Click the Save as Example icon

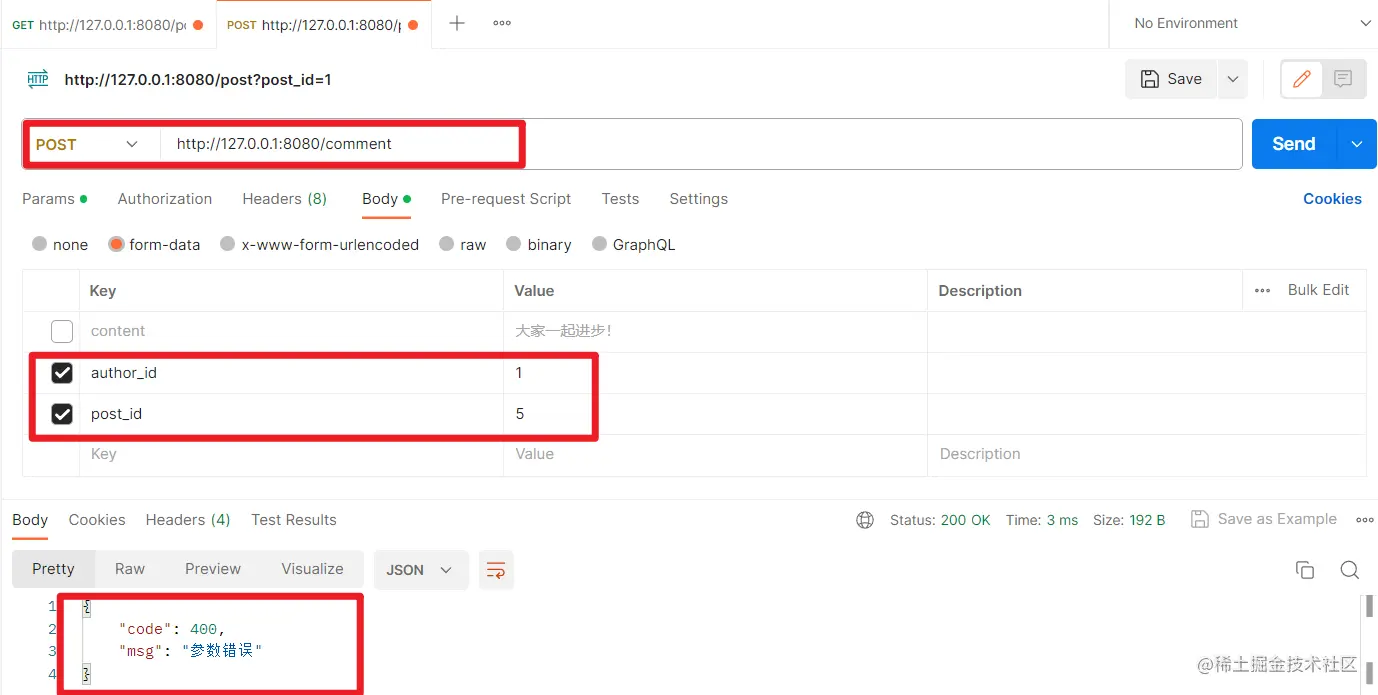tap(1200, 519)
